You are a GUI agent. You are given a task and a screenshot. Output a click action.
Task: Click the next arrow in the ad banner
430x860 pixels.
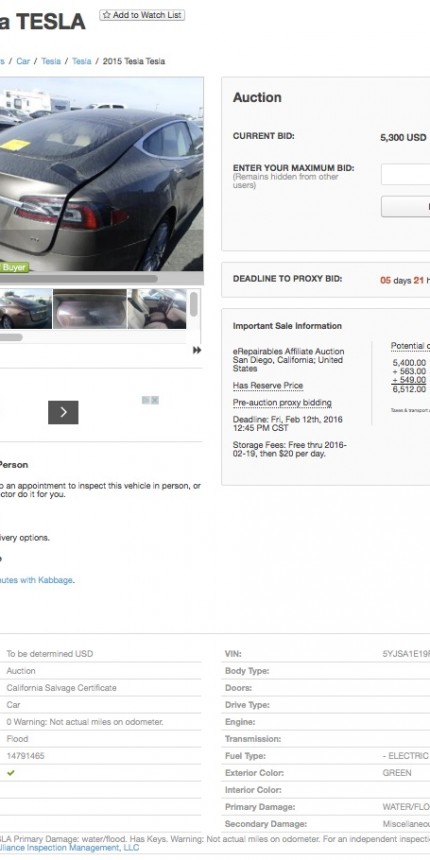click(x=63, y=412)
